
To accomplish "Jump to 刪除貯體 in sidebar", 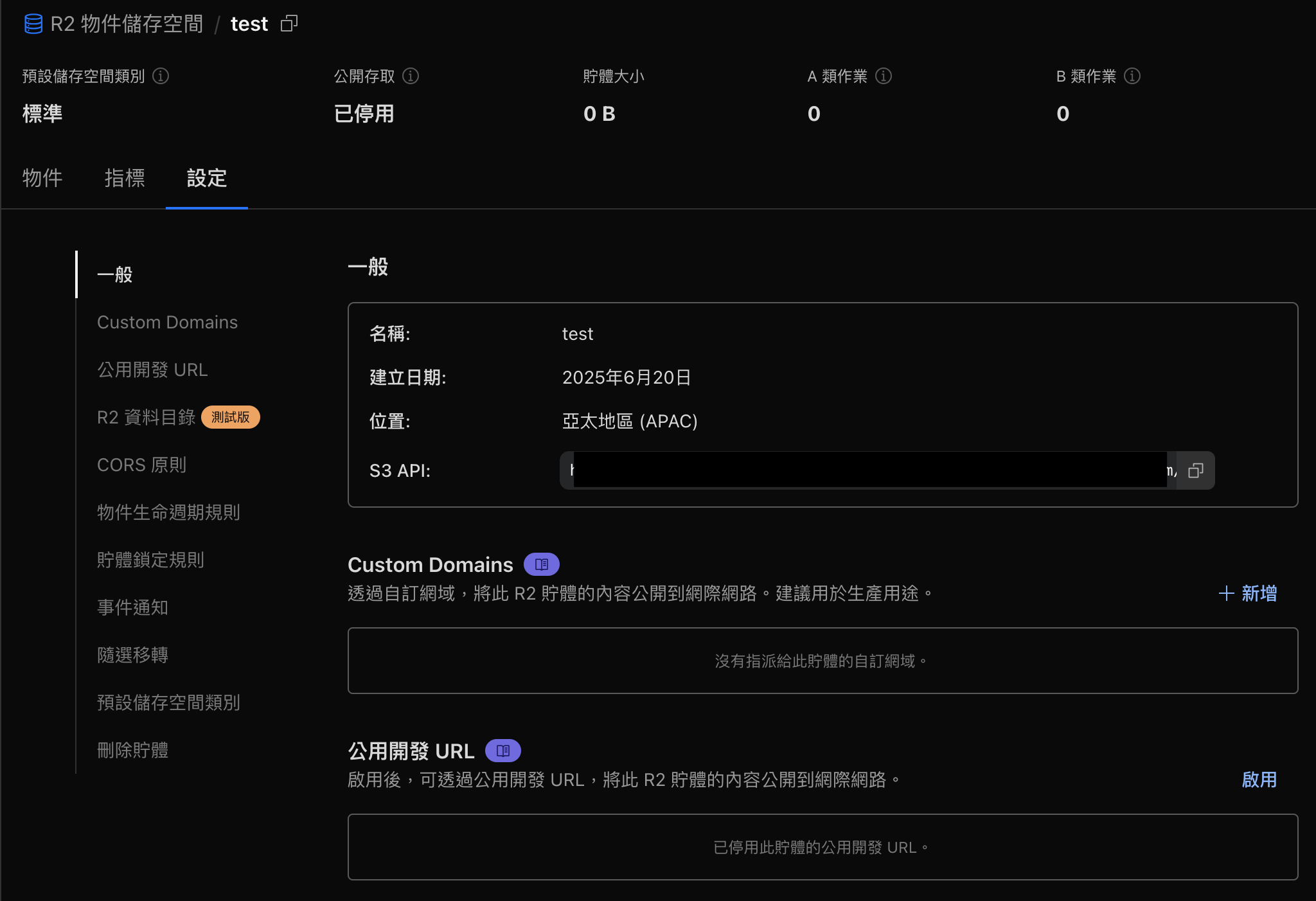I will pos(132,750).
